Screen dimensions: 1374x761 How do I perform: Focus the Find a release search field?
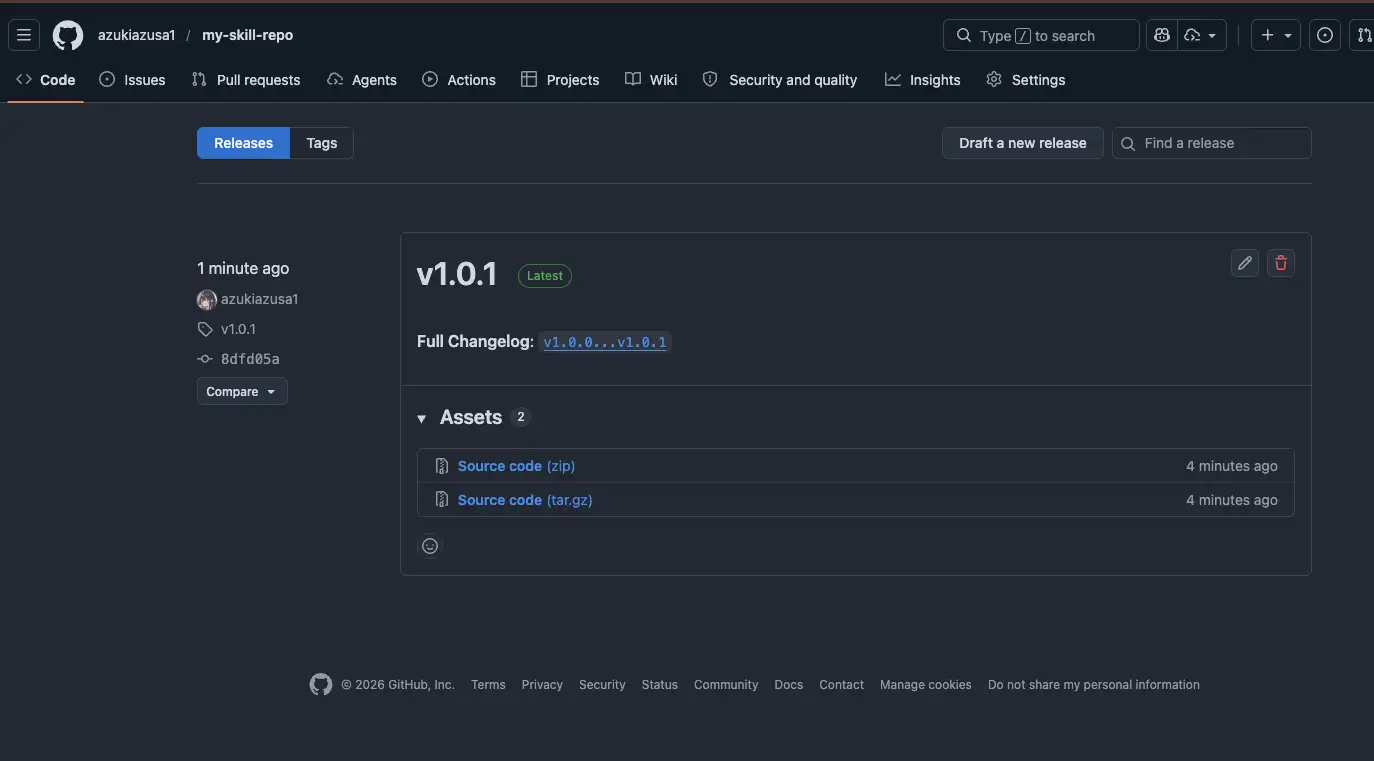click(x=1212, y=143)
